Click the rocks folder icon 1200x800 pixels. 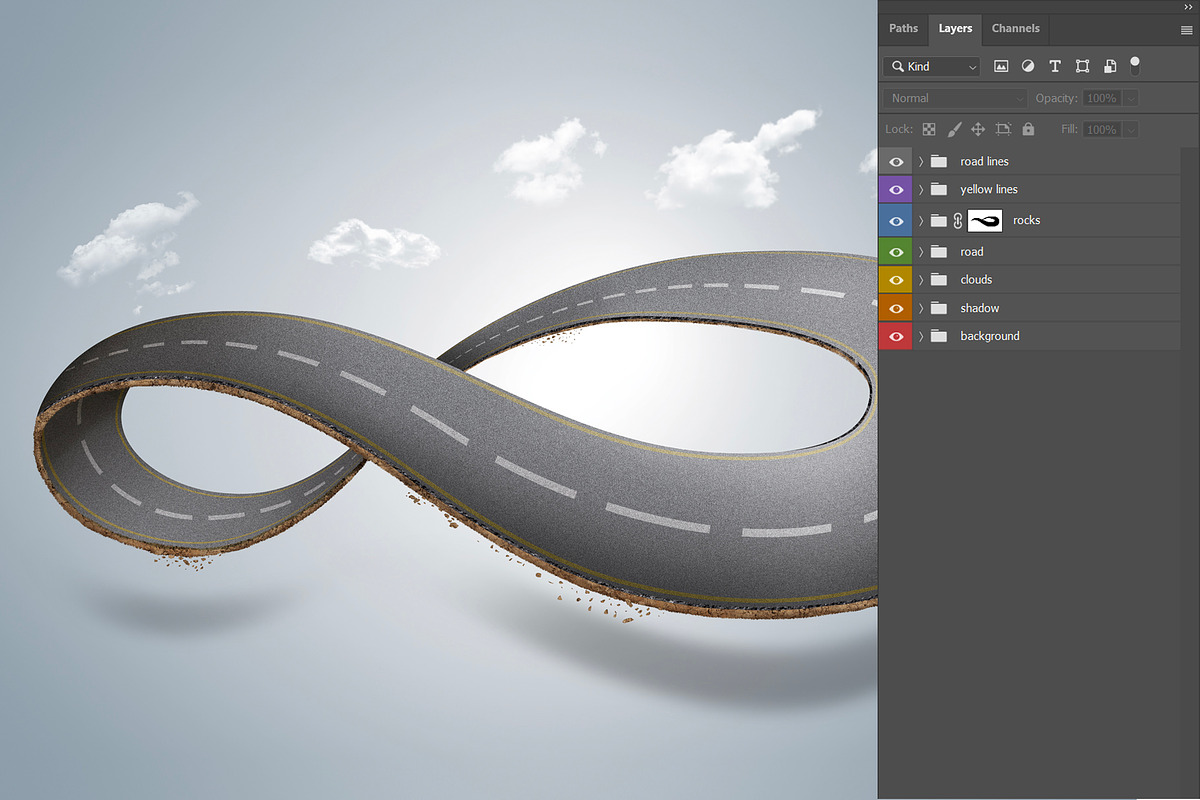click(938, 220)
